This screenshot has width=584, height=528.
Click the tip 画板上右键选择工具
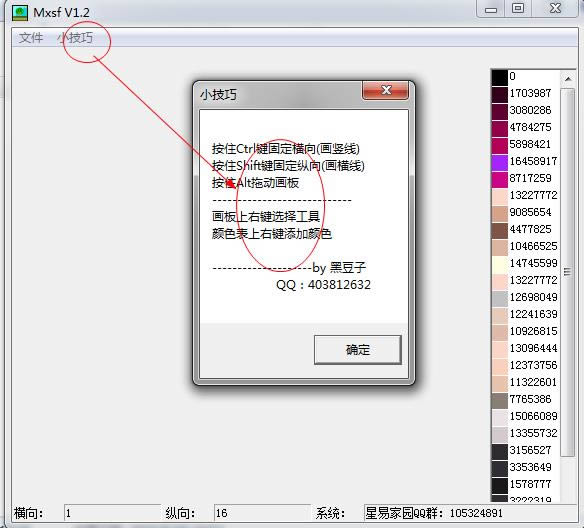click(266, 216)
